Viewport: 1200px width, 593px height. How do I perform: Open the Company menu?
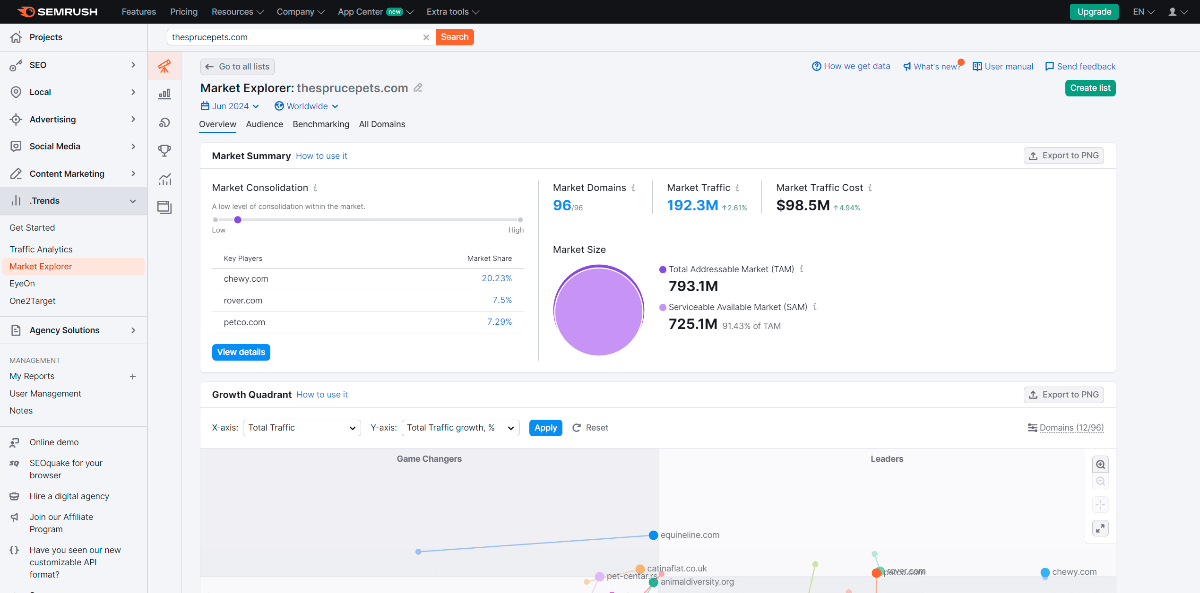tap(301, 12)
